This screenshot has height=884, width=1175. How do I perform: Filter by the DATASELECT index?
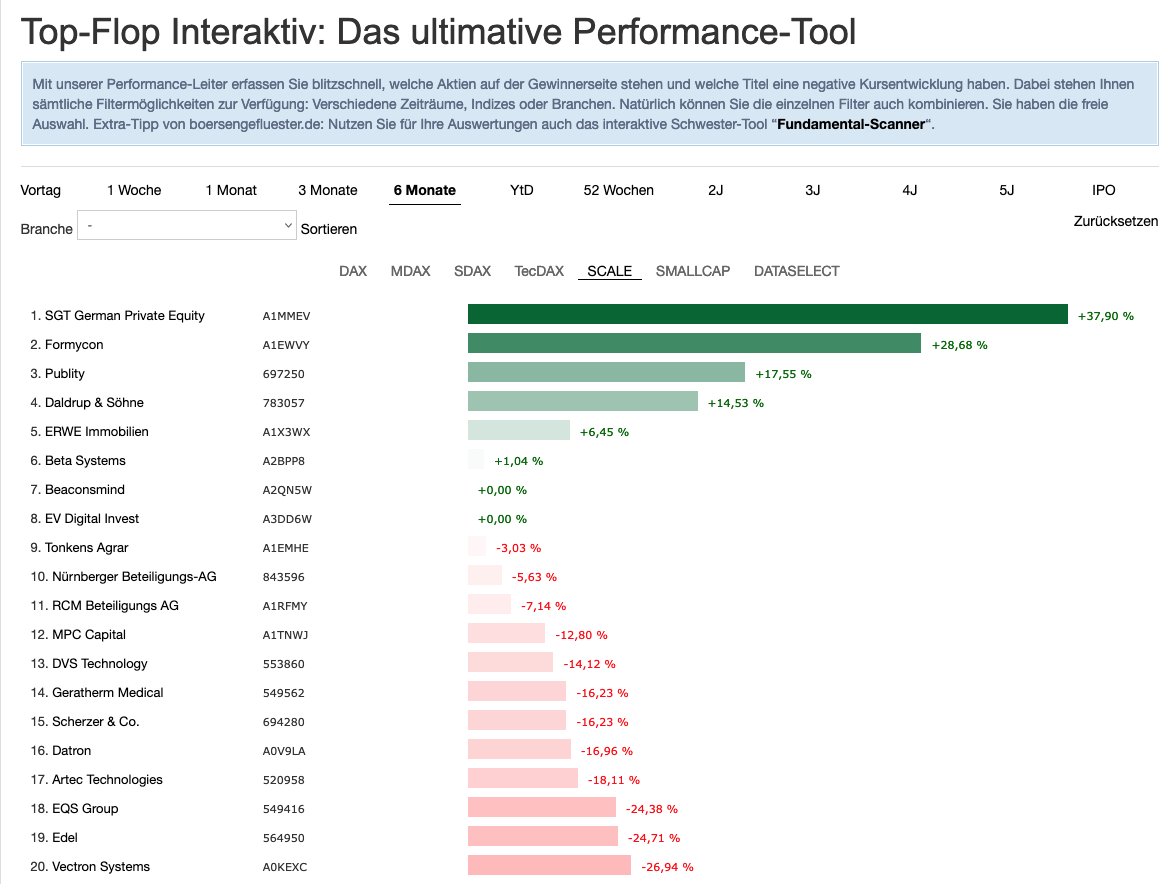point(797,271)
